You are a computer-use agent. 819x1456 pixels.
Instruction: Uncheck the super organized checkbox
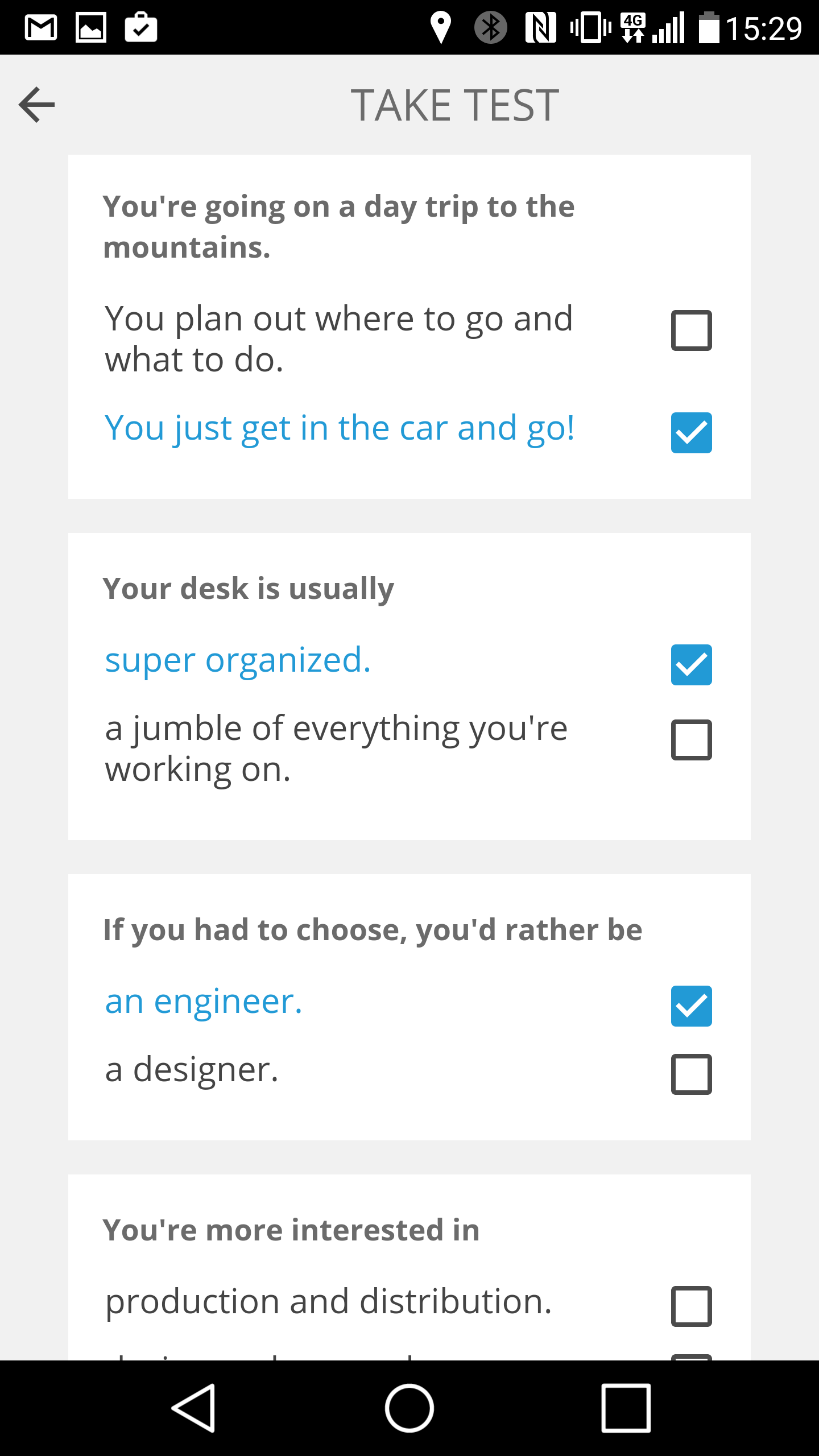692,665
